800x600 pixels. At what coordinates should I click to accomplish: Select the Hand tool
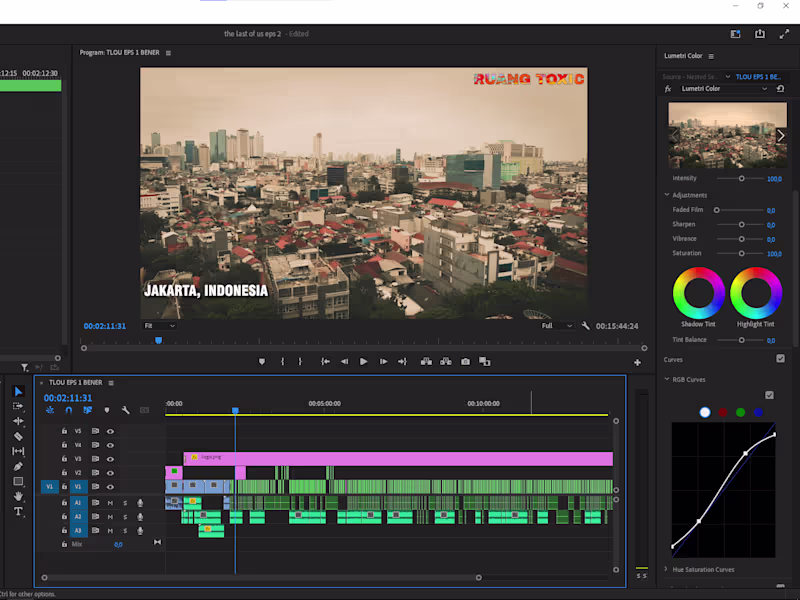tap(18, 496)
